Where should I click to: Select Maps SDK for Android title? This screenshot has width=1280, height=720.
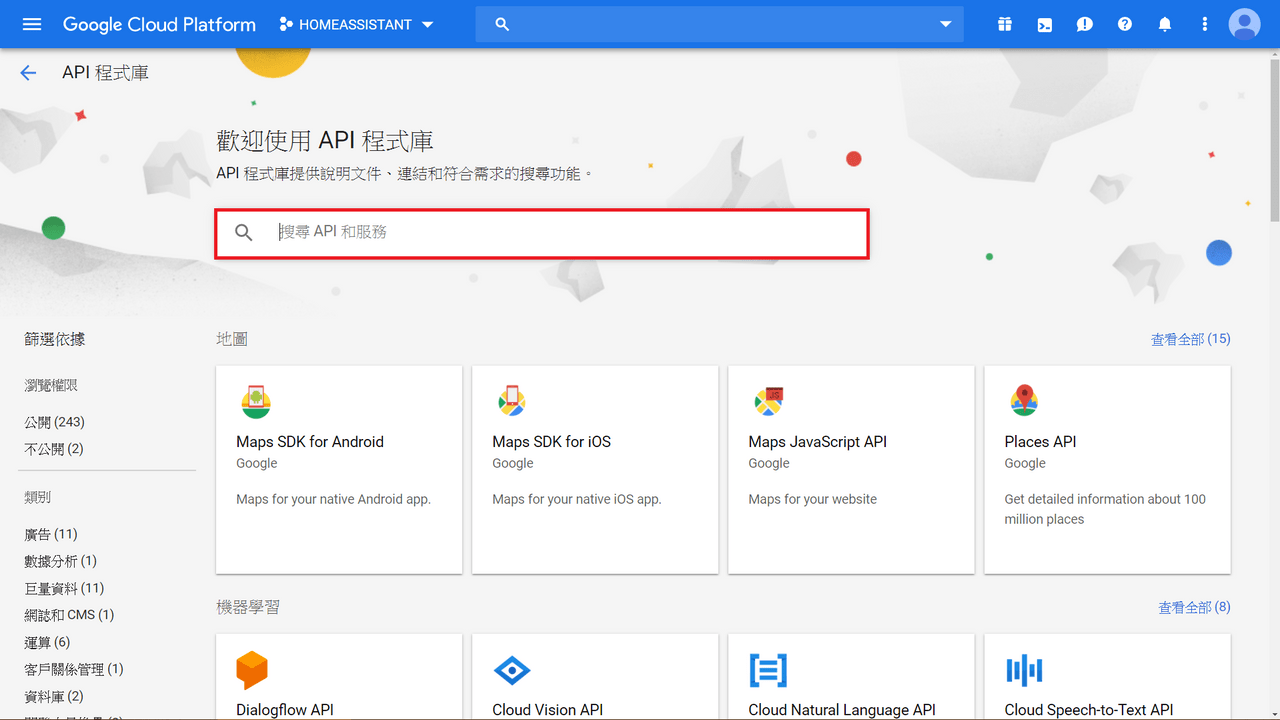point(310,442)
